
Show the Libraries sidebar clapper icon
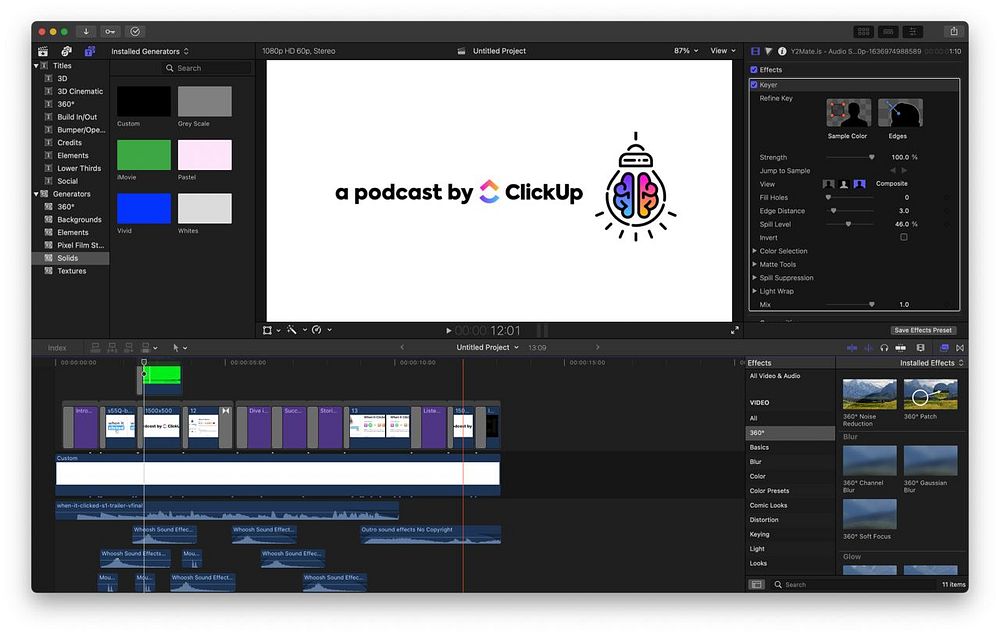pos(43,51)
